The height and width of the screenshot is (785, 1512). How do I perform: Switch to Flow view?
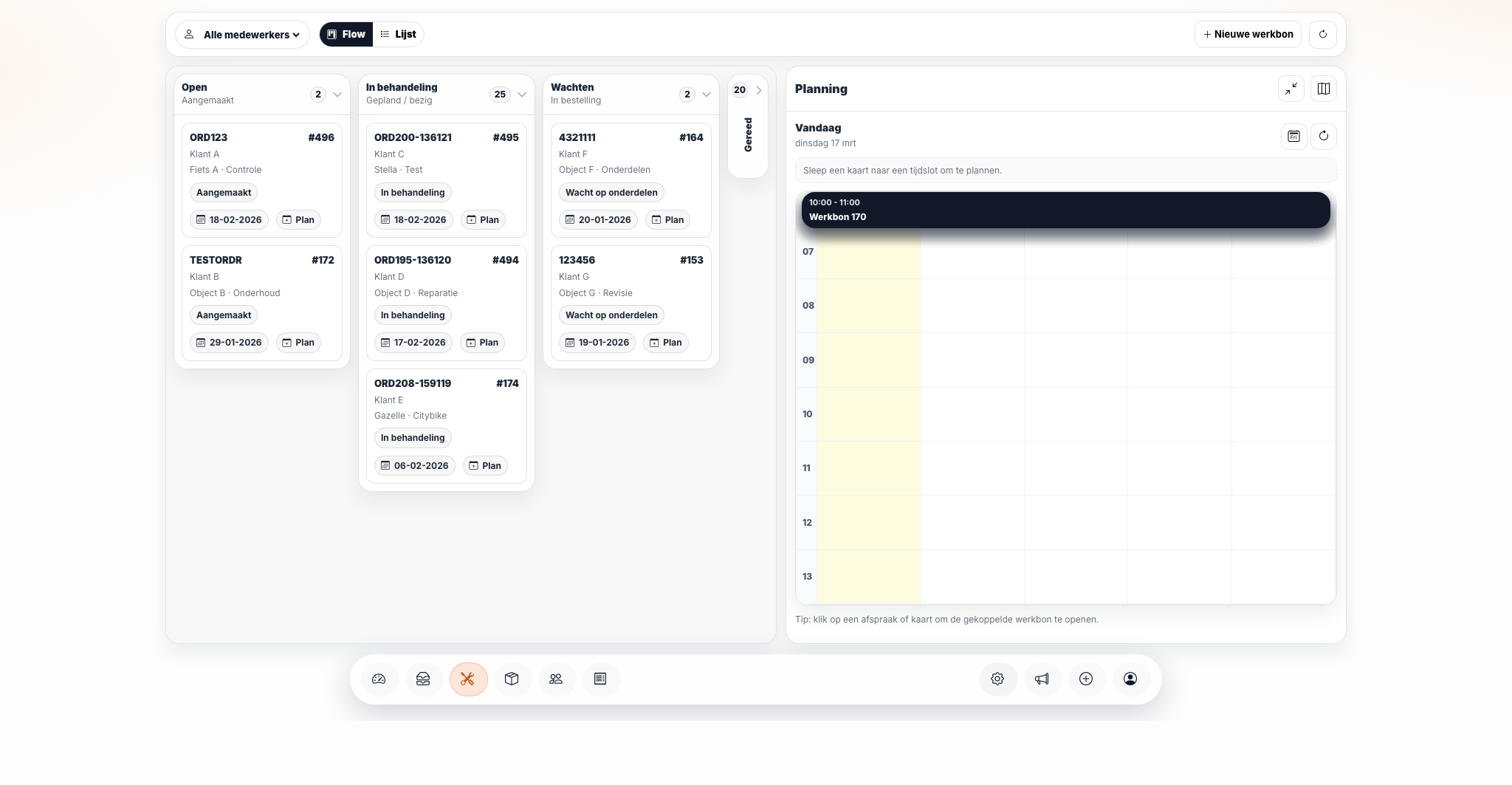(x=346, y=34)
